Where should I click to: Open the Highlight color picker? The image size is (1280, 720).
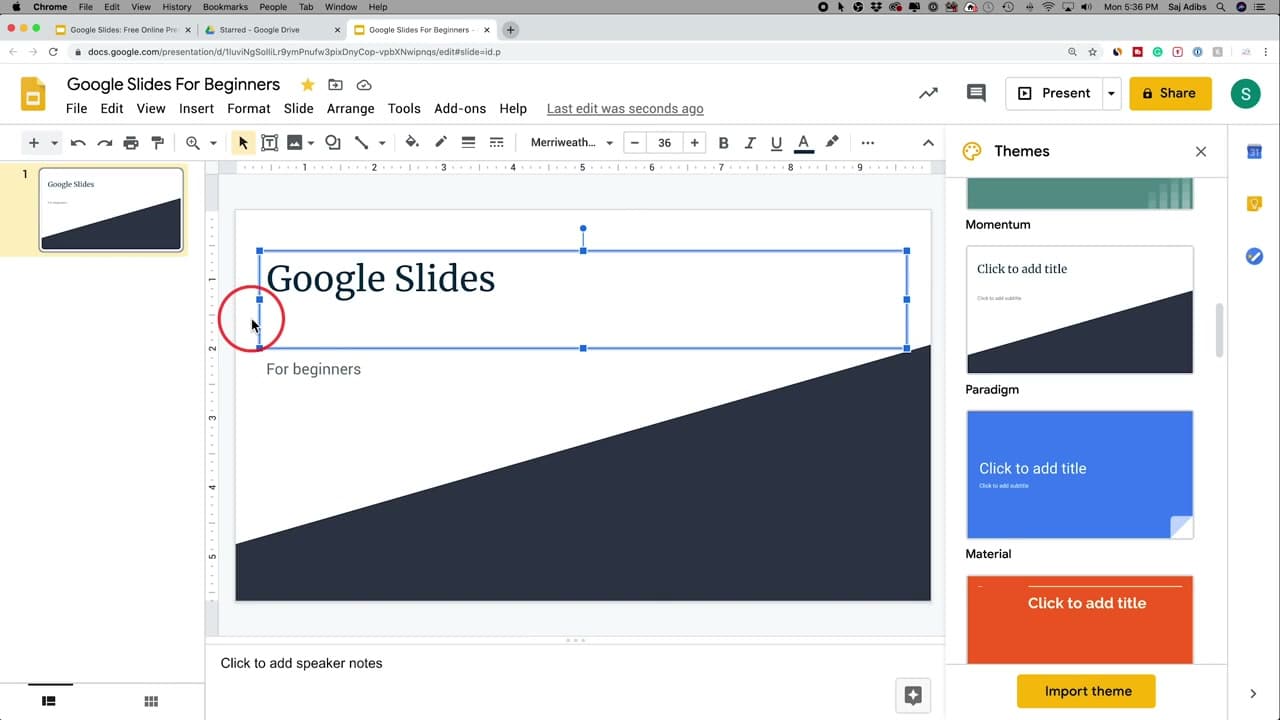[x=831, y=143]
